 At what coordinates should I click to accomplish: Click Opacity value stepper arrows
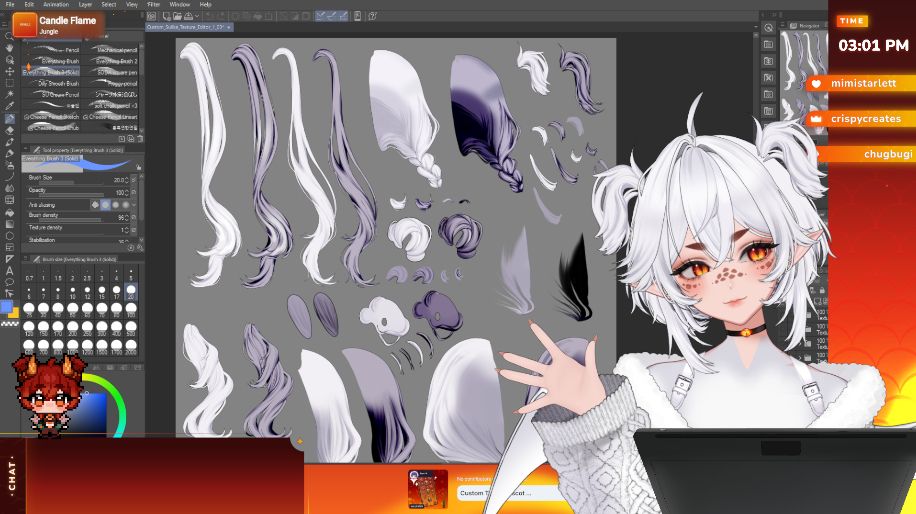pos(127,192)
